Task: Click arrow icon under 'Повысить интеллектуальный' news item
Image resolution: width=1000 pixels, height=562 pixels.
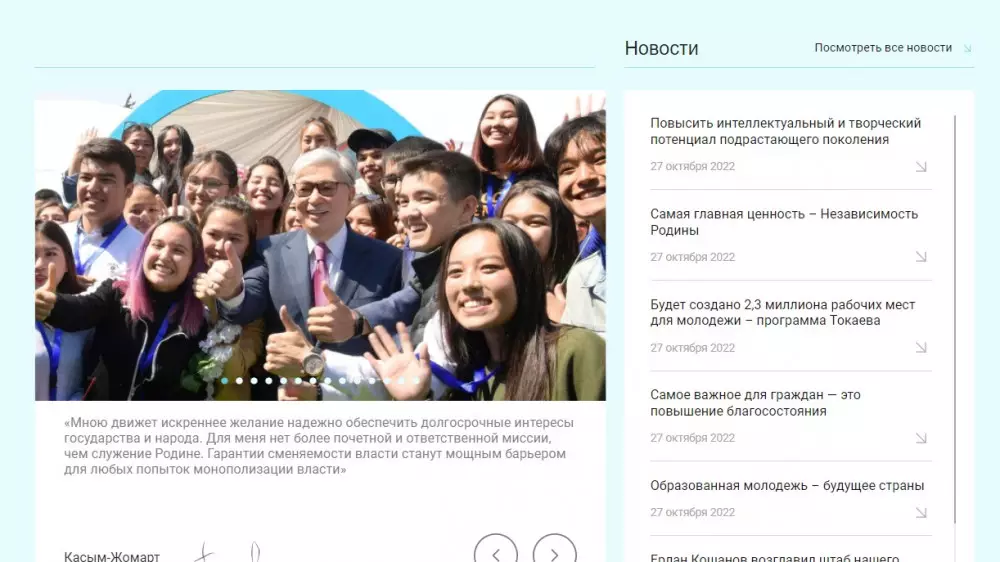Action: pyautogui.click(x=921, y=167)
